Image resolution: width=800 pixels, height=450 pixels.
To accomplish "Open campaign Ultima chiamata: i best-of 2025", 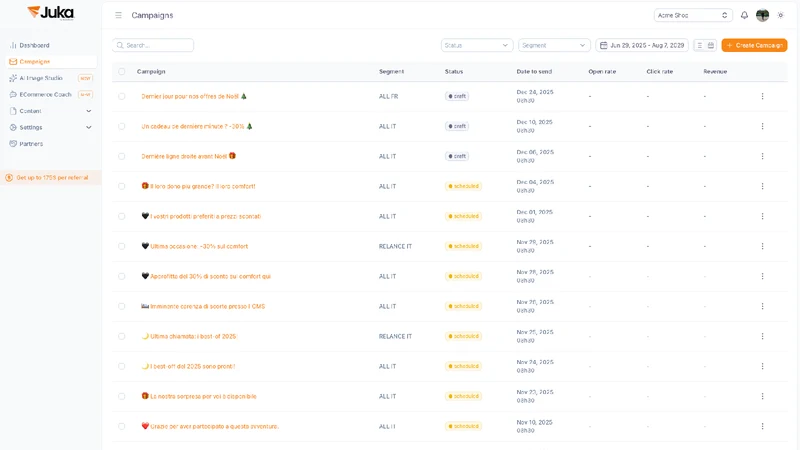I will (189, 336).
